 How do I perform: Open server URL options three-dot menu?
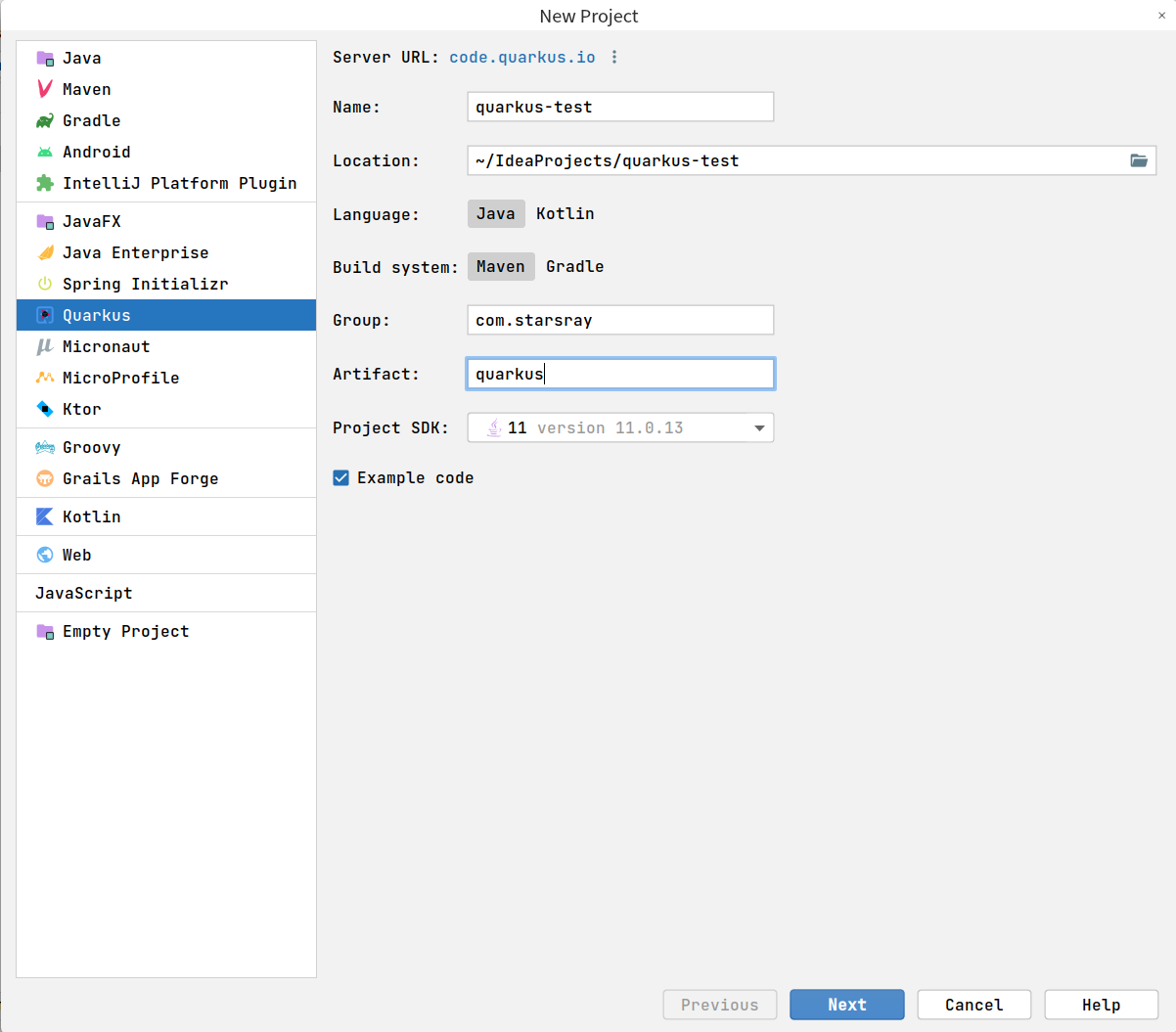[614, 57]
